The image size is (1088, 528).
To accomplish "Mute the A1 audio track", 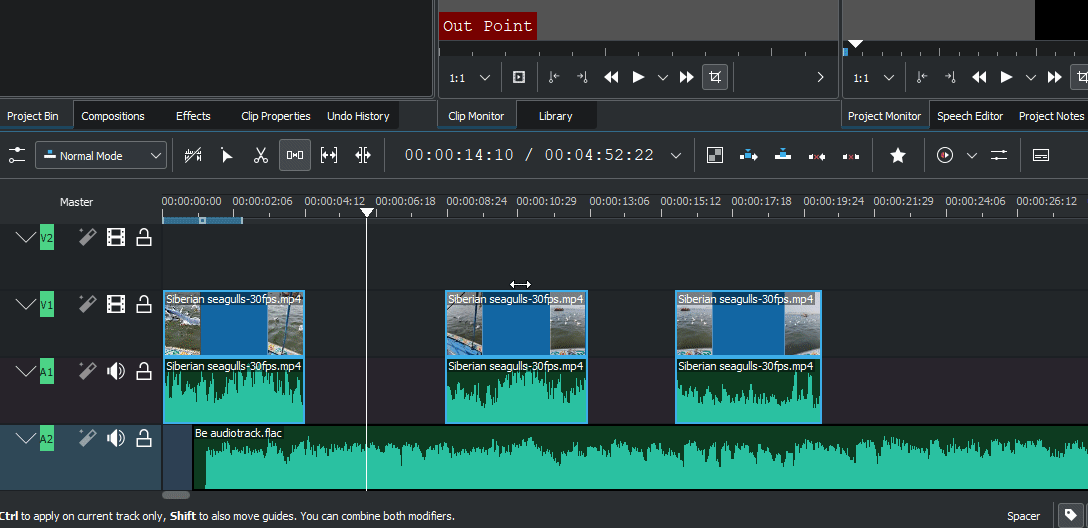I will point(116,372).
